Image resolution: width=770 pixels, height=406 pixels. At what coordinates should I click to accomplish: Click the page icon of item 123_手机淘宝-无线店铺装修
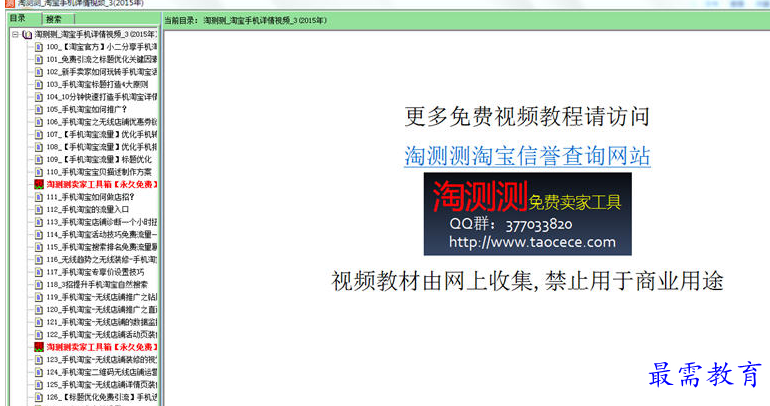click(x=39, y=360)
